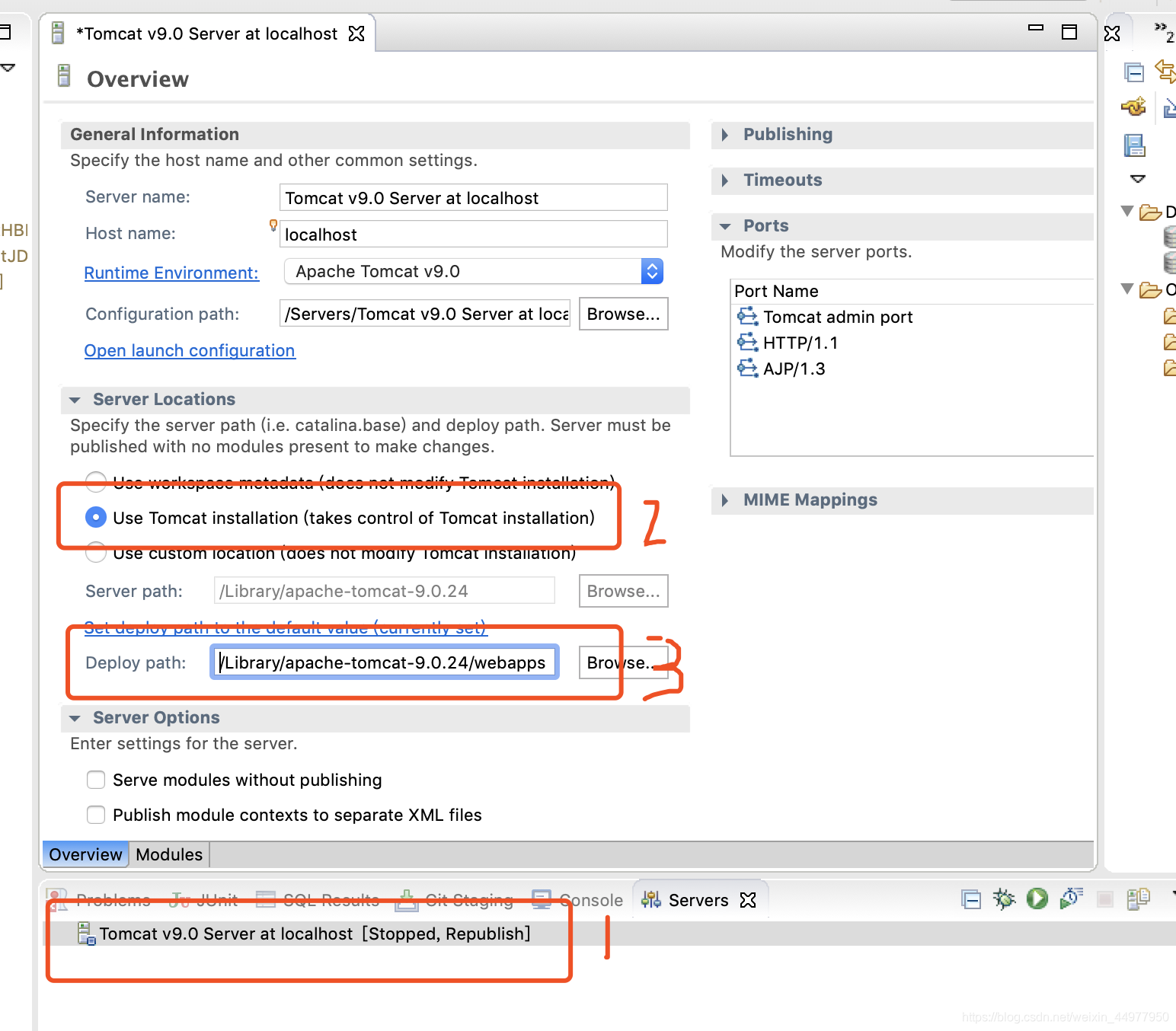Screen dimensions: 1176x1031
Task: Click Tomcat admin port icon
Action: point(748,316)
